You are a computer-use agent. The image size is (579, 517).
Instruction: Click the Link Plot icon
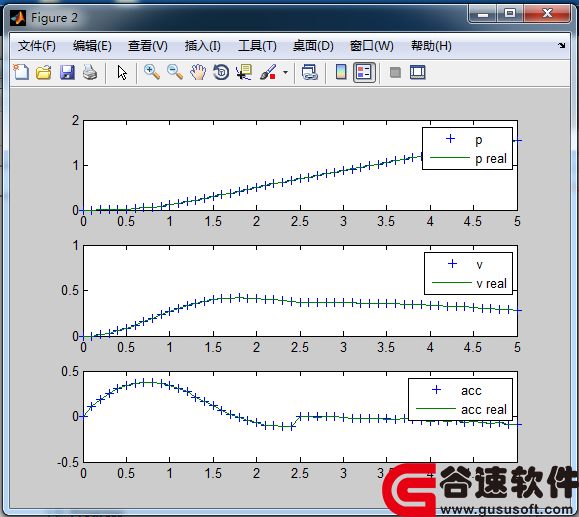coord(309,72)
